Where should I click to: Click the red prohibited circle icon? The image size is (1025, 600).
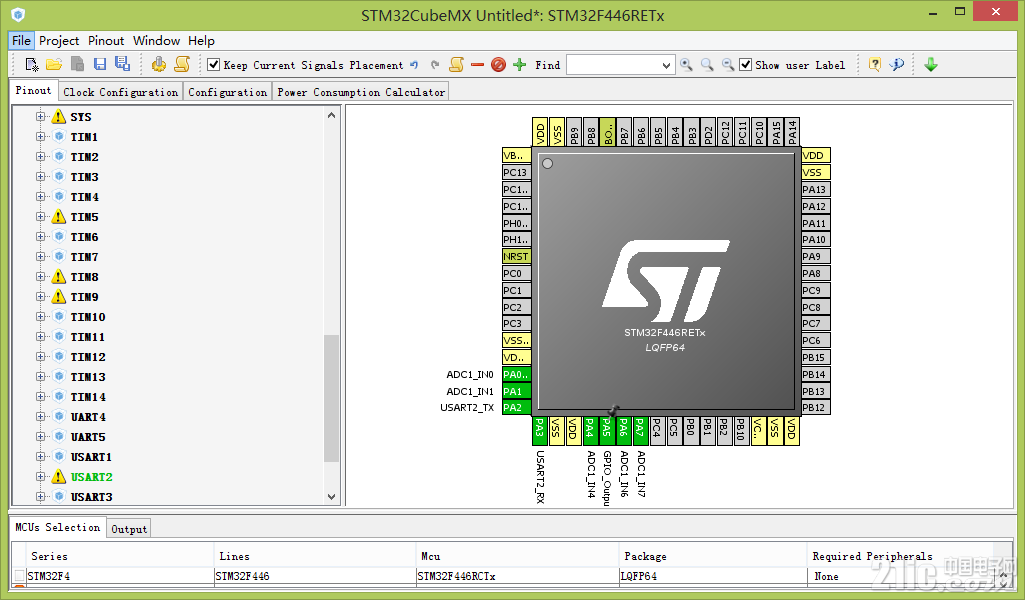point(498,65)
